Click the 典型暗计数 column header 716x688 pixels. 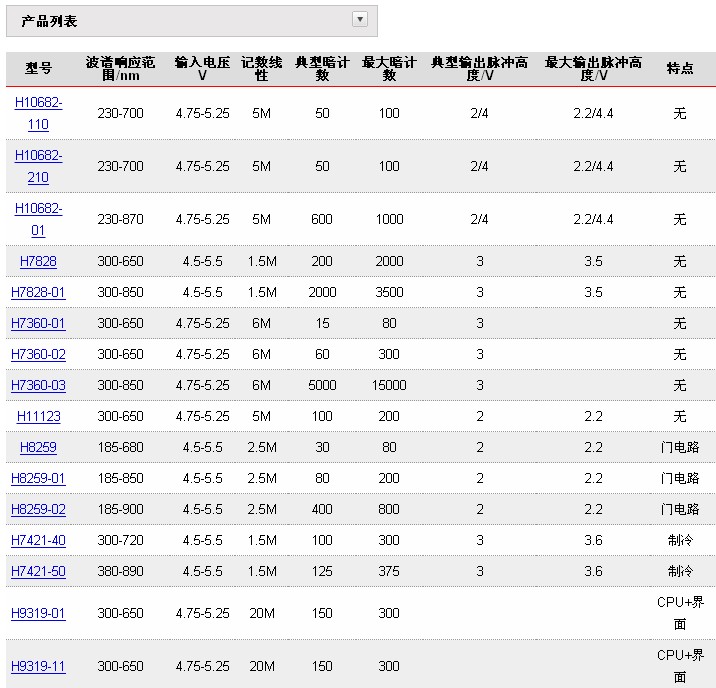click(322, 68)
